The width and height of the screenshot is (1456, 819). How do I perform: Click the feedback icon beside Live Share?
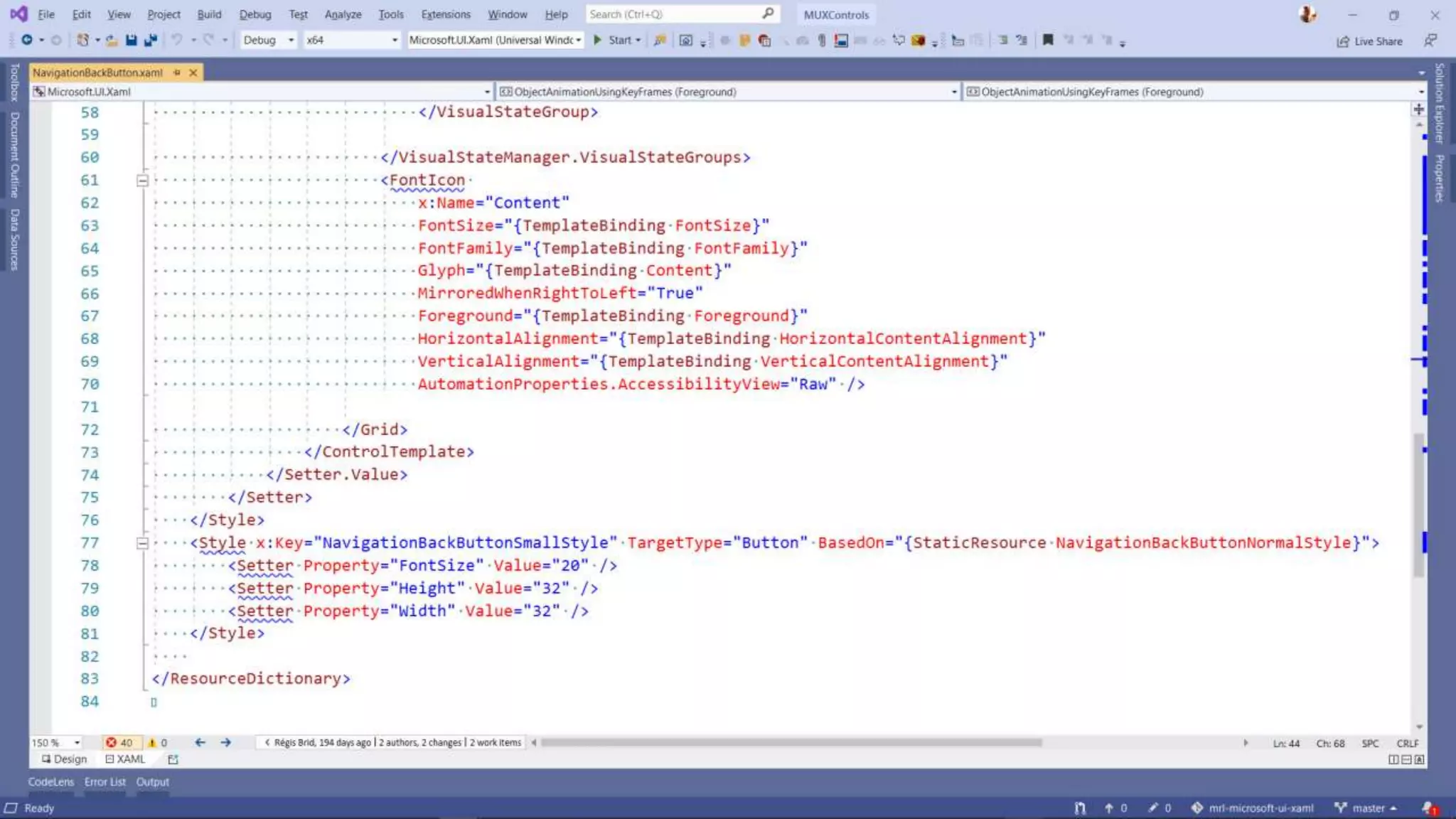(x=1430, y=41)
